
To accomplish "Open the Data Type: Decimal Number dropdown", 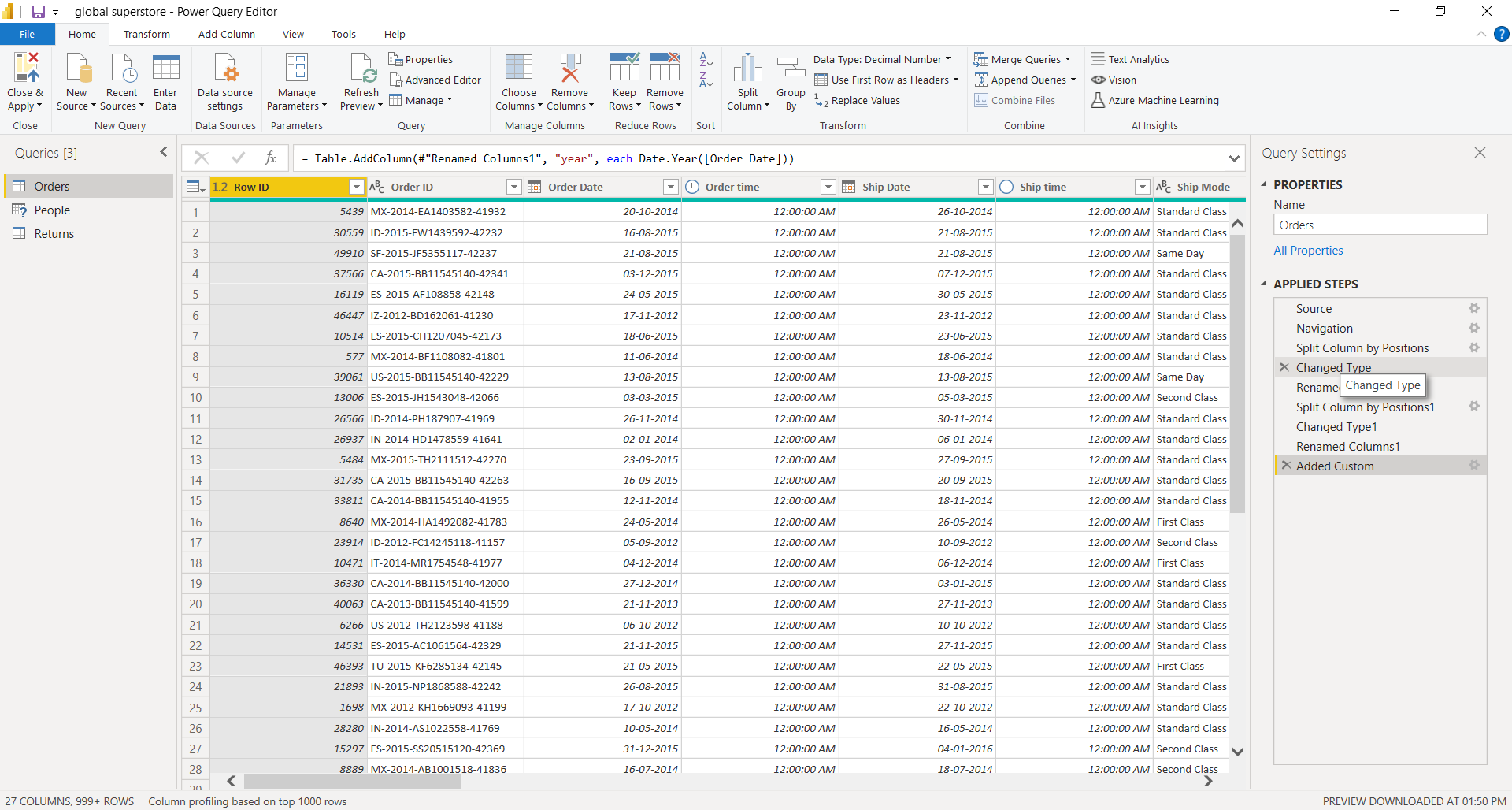I will point(882,59).
